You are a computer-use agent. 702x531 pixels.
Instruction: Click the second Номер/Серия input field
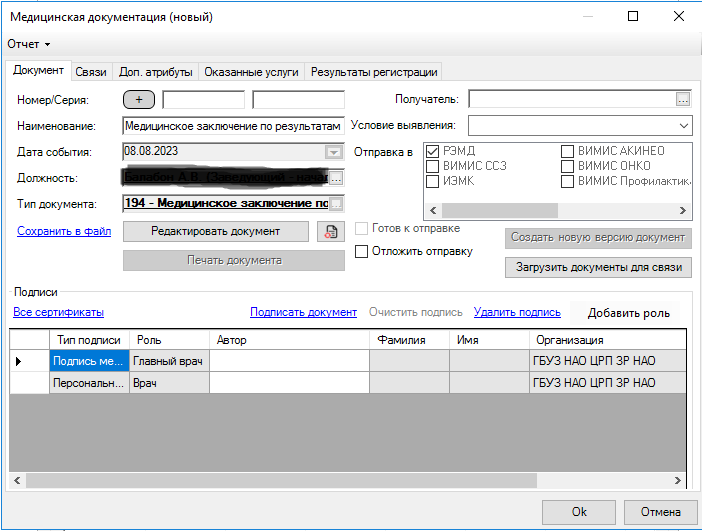[298, 99]
